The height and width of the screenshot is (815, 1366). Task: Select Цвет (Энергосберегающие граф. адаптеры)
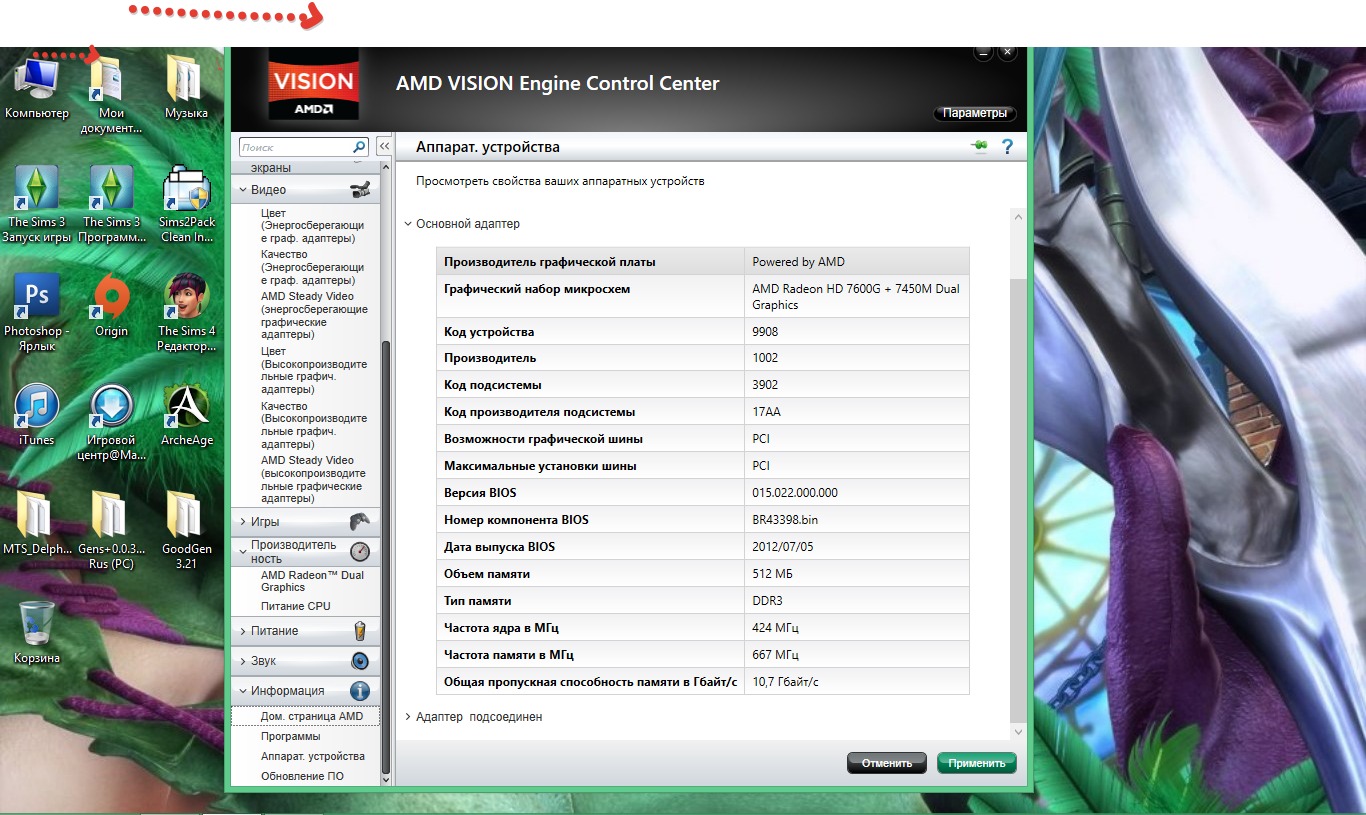tap(313, 226)
